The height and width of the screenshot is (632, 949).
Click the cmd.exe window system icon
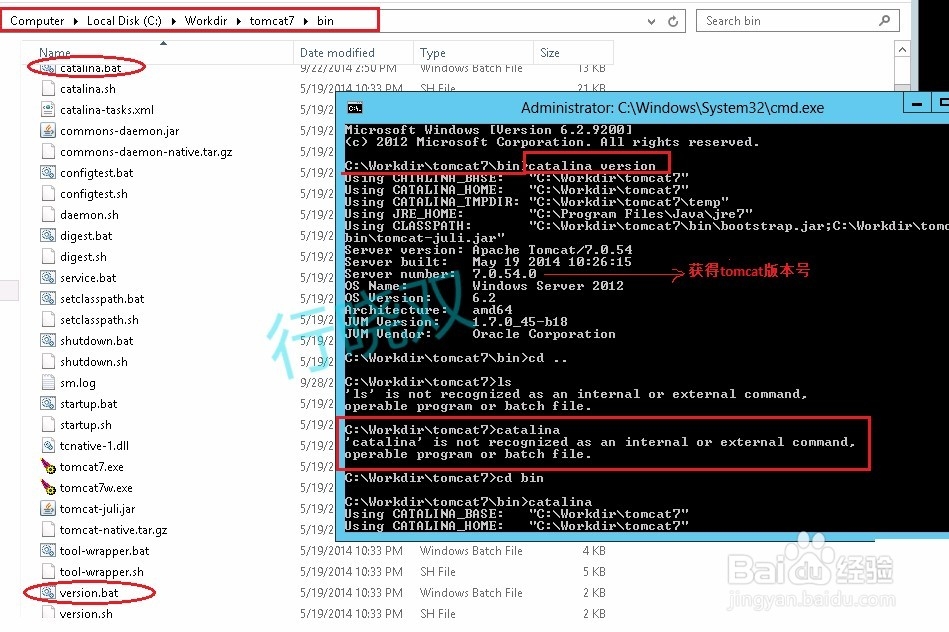tap(355, 108)
